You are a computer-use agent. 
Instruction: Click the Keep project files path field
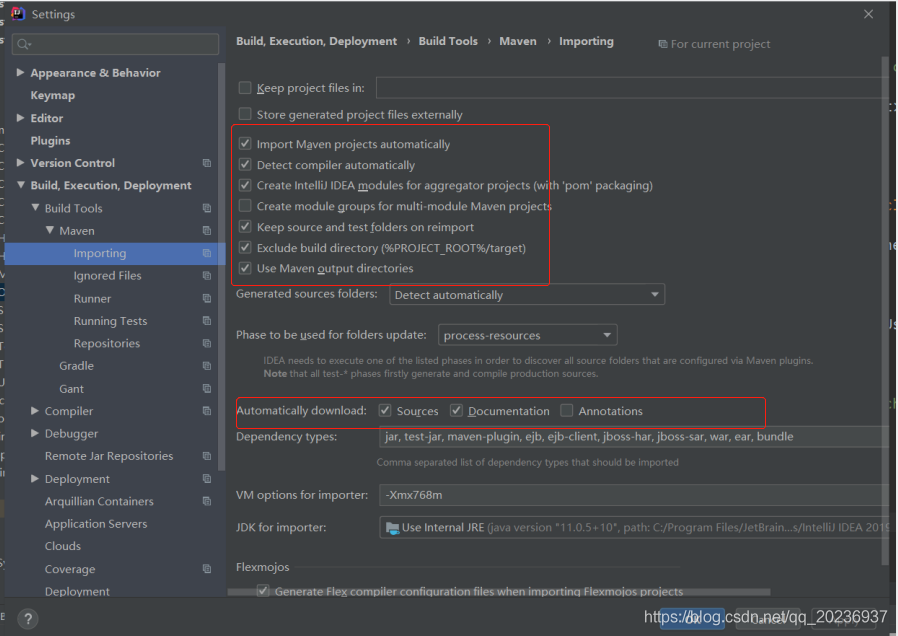tap(633, 88)
